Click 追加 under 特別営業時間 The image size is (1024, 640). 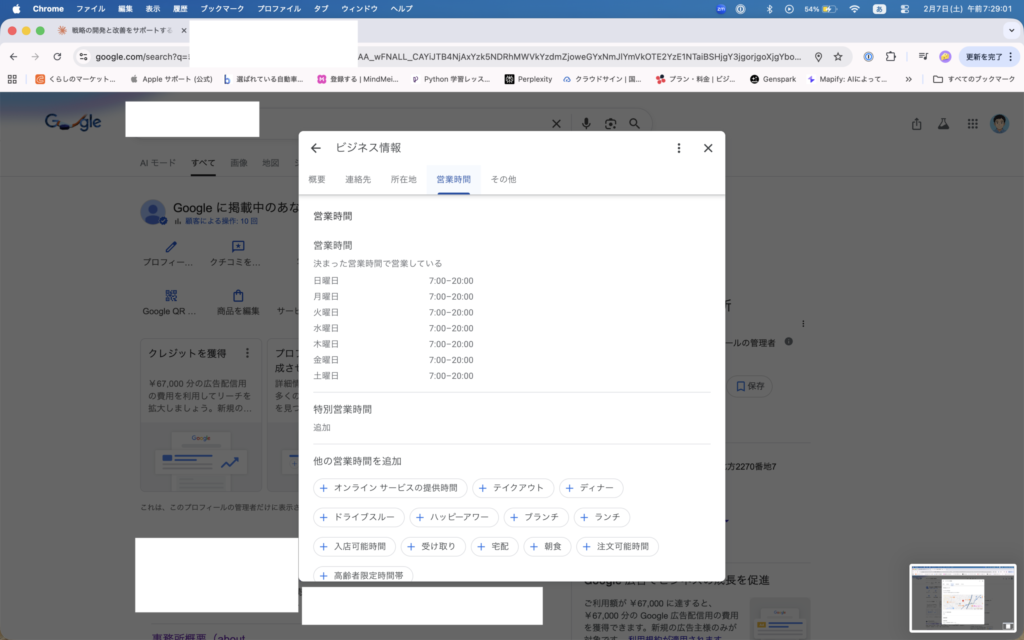point(322,427)
